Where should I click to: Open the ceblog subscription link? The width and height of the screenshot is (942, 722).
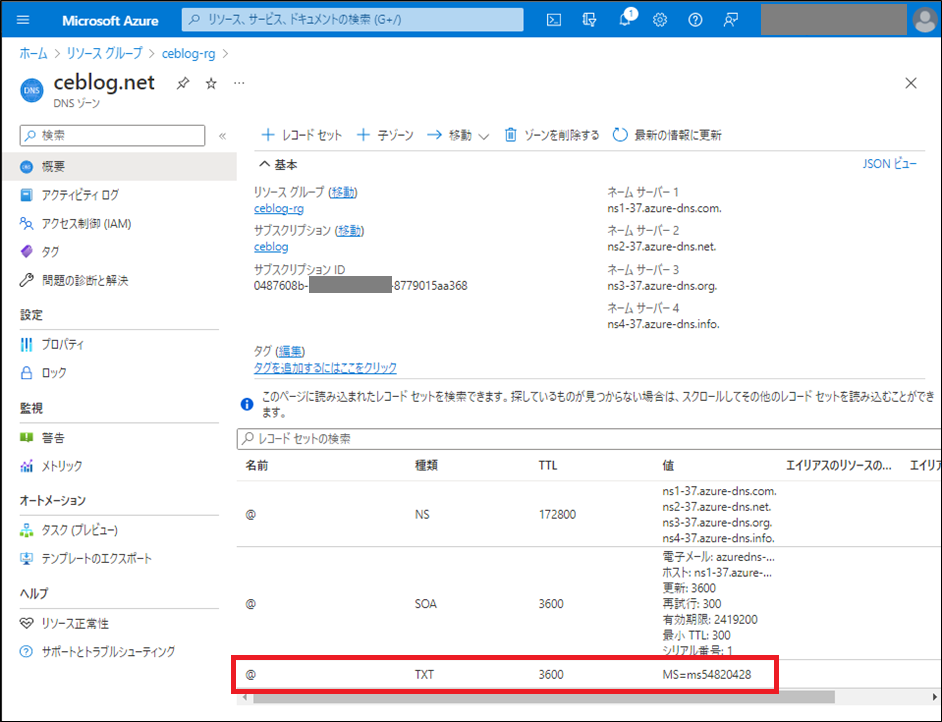click(271, 247)
